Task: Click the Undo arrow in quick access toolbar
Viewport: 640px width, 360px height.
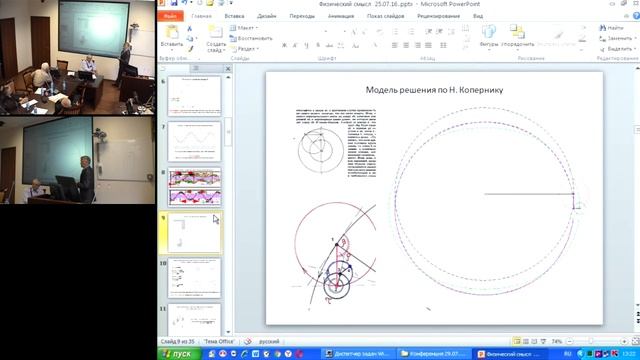Action: coord(184,3)
